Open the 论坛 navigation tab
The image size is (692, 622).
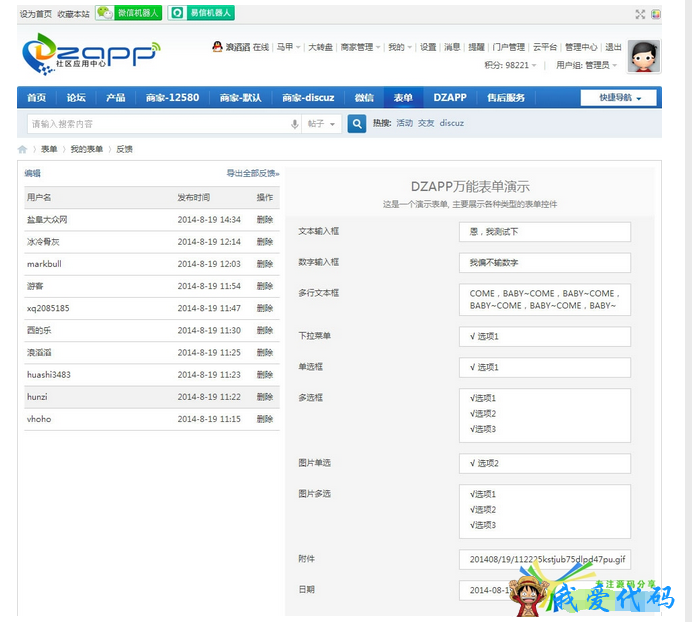[76, 98]
